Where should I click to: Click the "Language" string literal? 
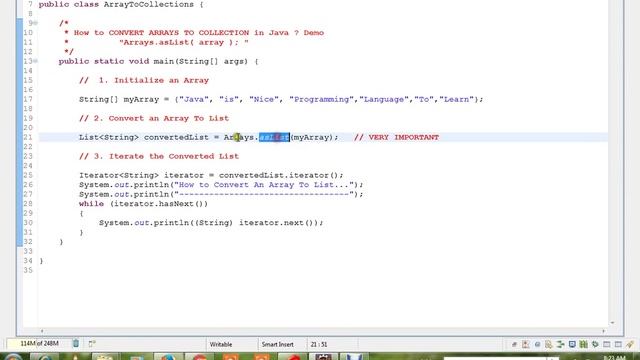(x=384, y=99)
